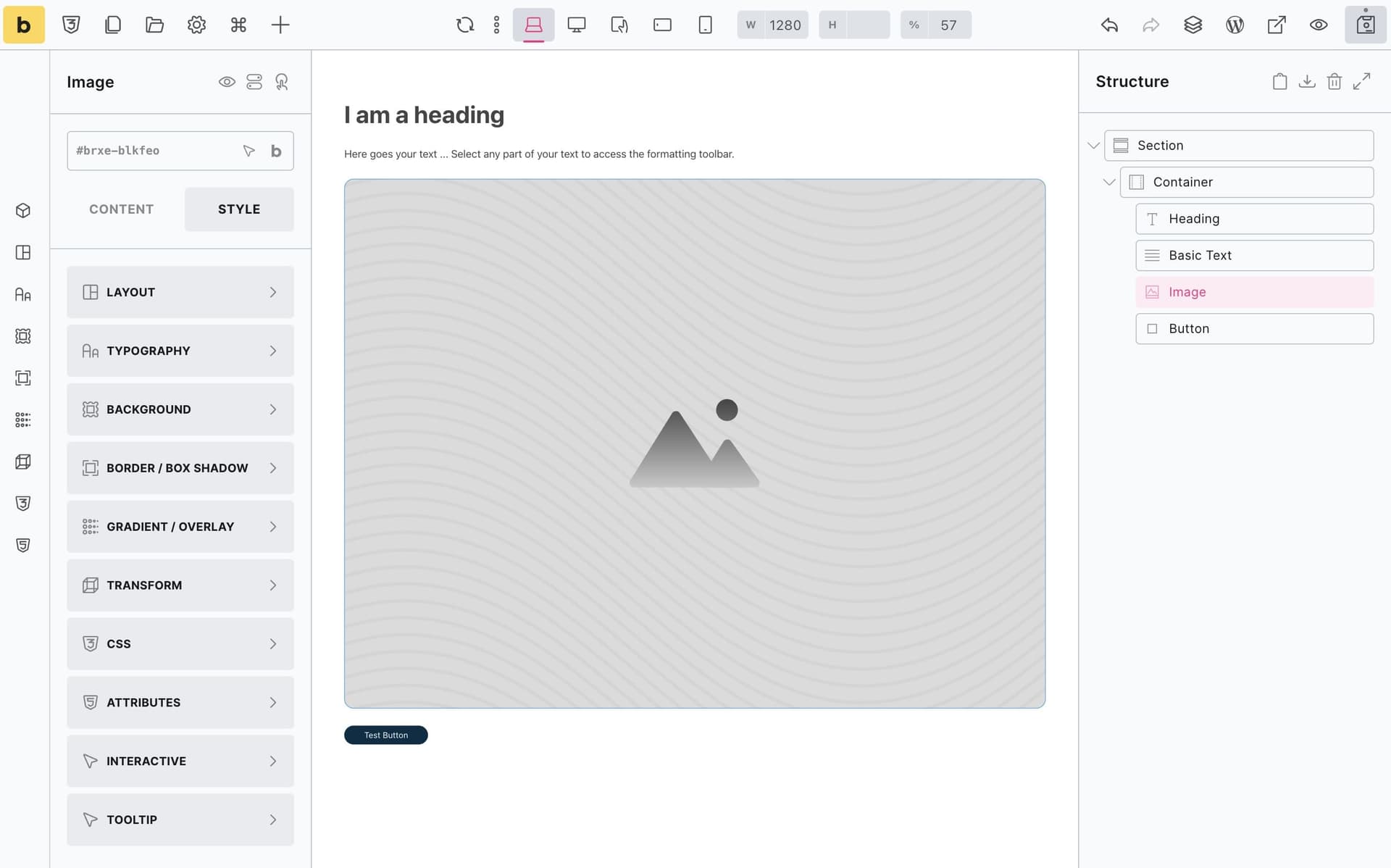Image resolution: width=1391 pixels, height=868 pixels.
Task: Click the Structure expand arrows icon
Action: [1362, 81]
